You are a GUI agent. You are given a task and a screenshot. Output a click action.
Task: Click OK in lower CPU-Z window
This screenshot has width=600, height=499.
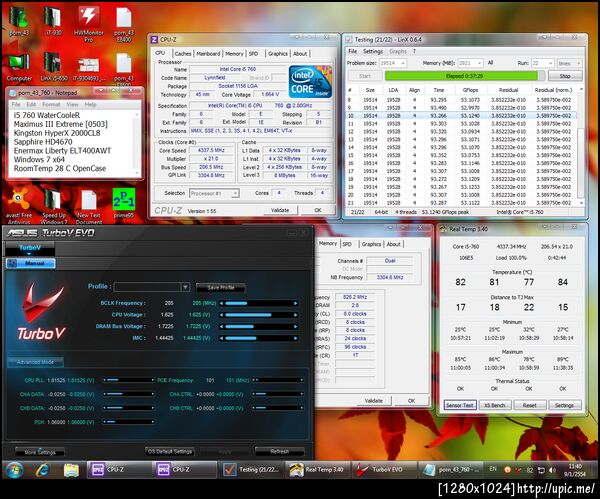[x=411, y=401]
